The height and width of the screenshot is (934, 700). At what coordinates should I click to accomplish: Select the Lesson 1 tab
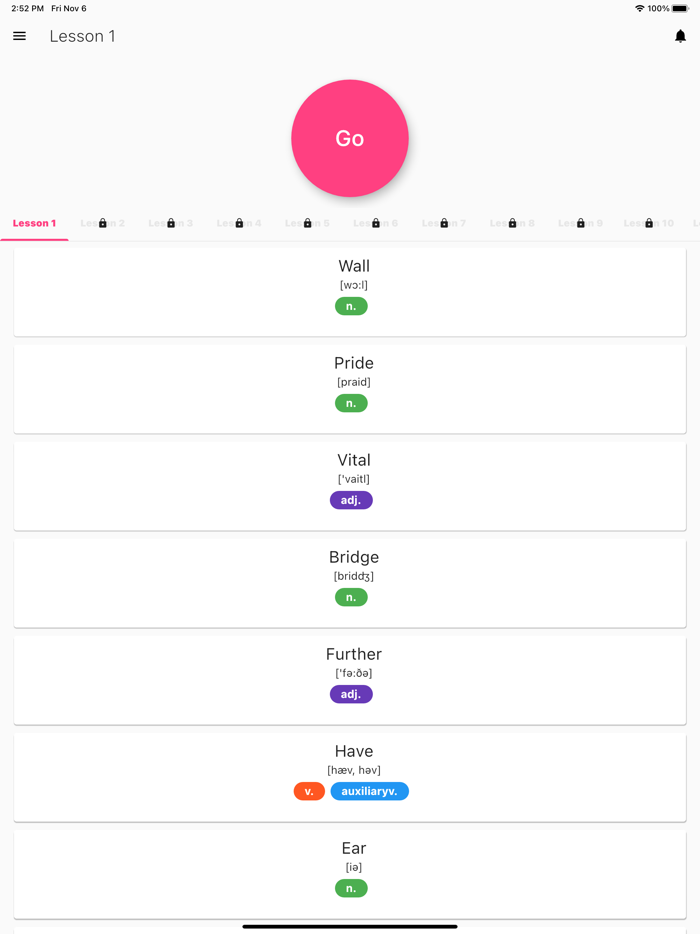34,223
